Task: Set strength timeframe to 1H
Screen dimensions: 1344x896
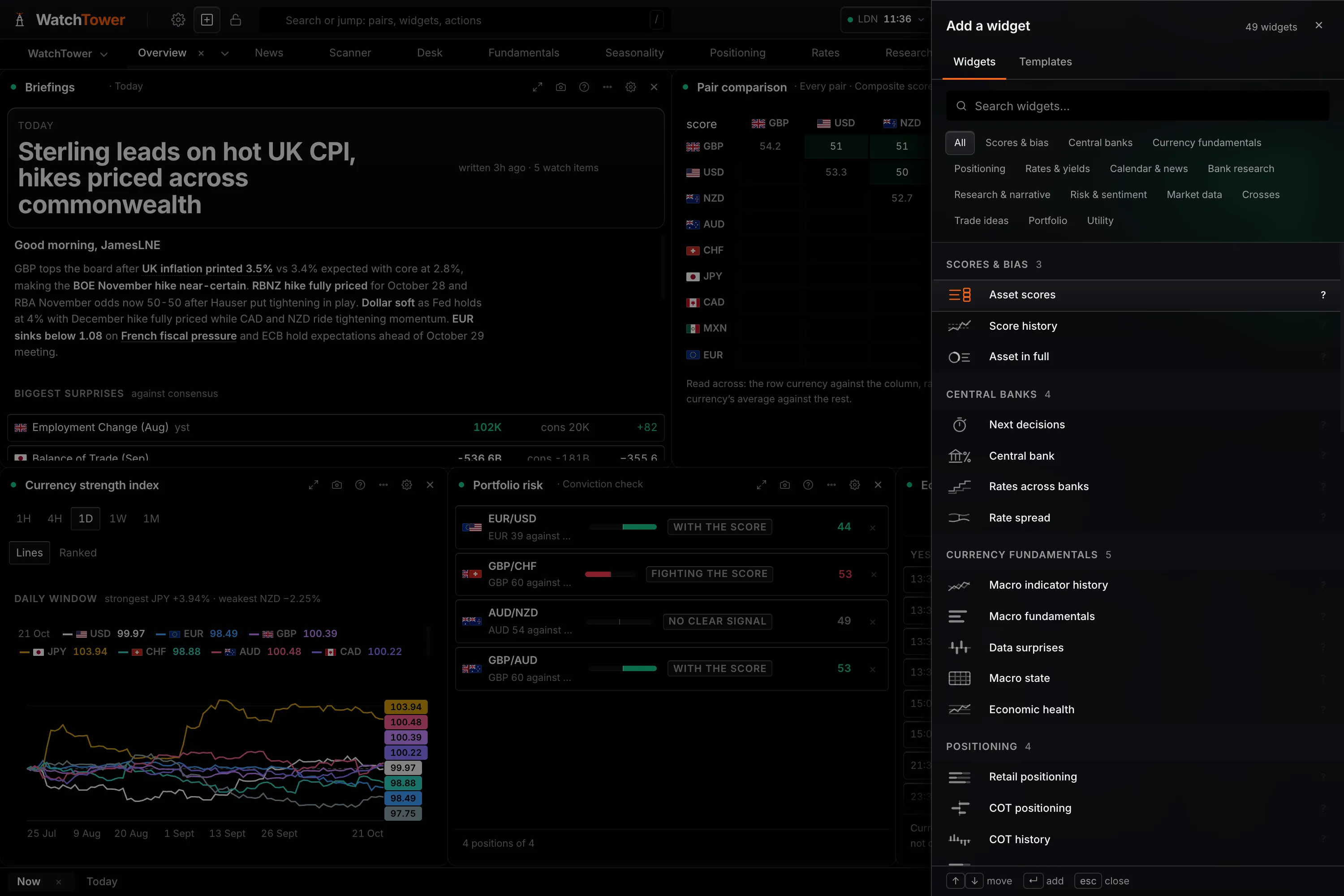Action: 23,518
